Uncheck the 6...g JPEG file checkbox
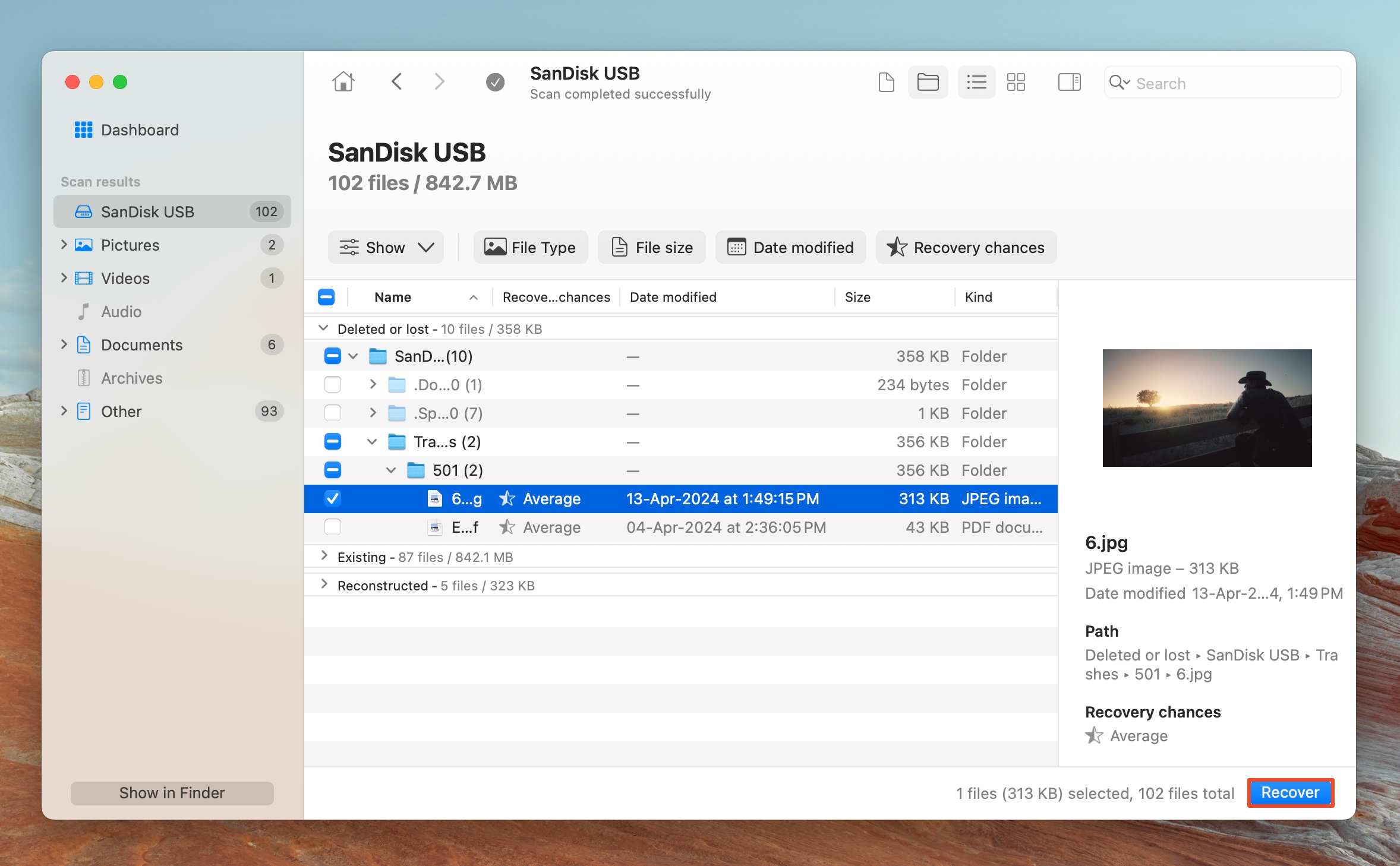This screenshot has height=866, width=1400. pos(333,499)
